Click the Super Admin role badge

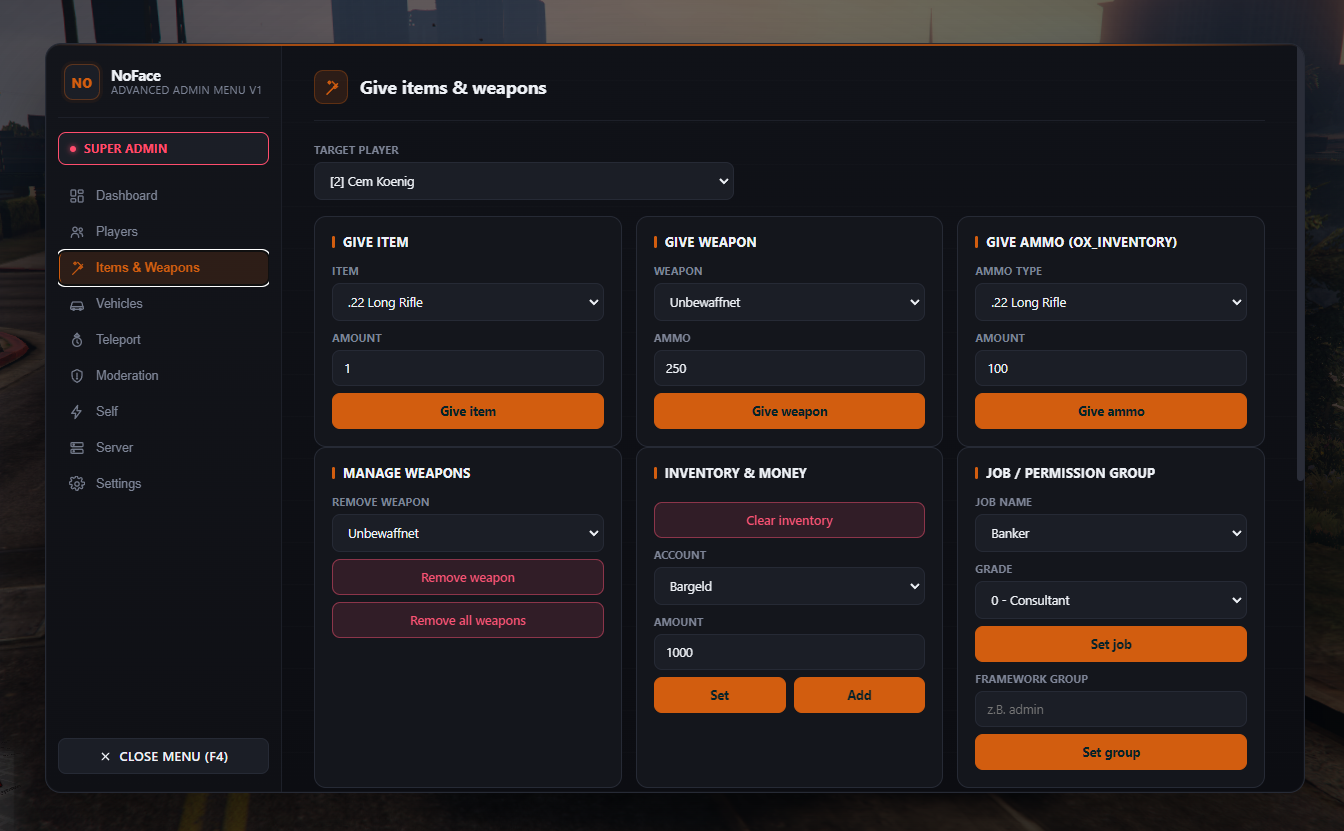pos(163,148)
